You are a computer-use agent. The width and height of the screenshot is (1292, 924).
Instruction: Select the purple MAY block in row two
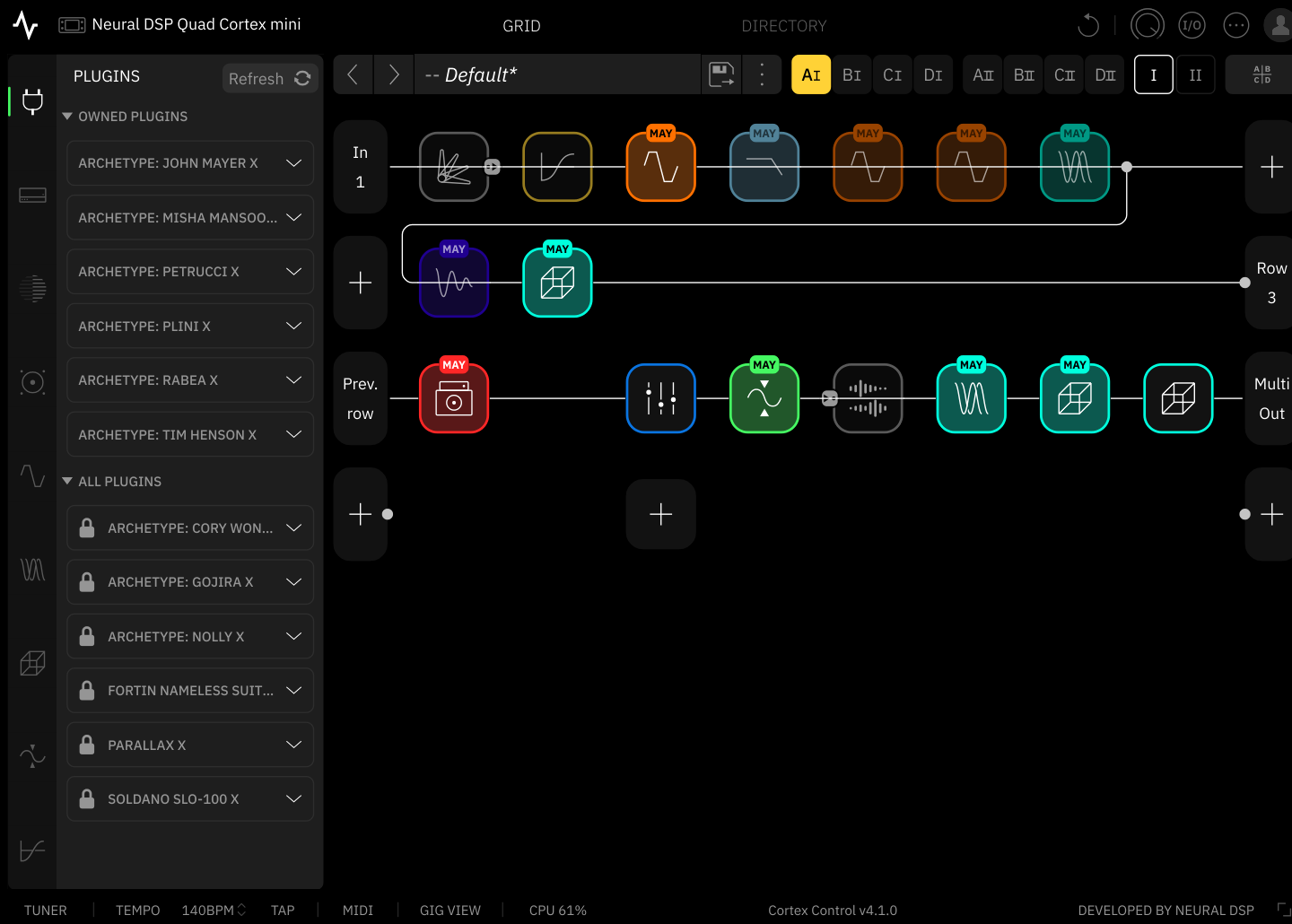pos(454,283)
